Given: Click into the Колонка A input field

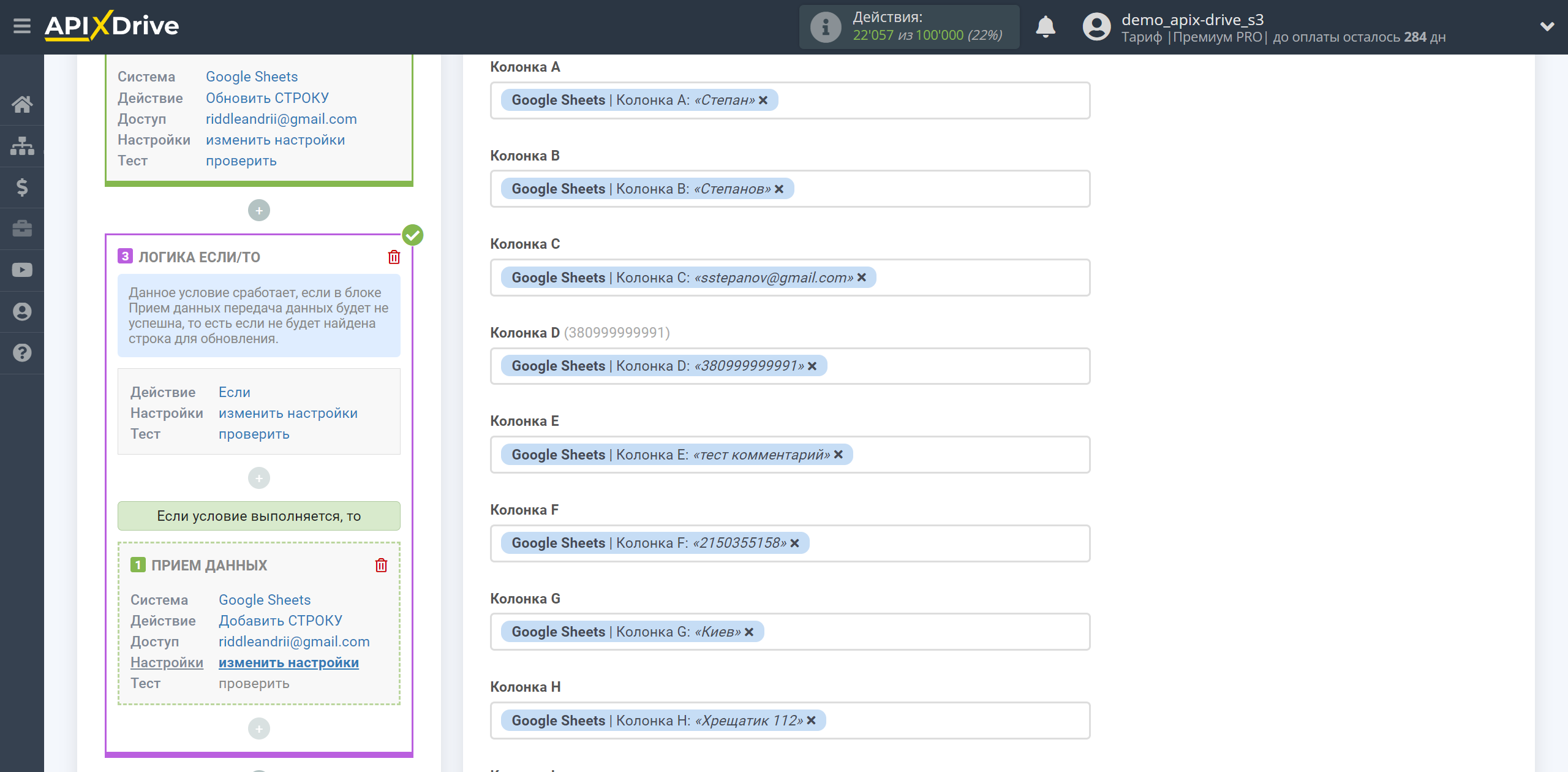Looking at the screenshot, I should pyautogui.click(x=790, y=100).
